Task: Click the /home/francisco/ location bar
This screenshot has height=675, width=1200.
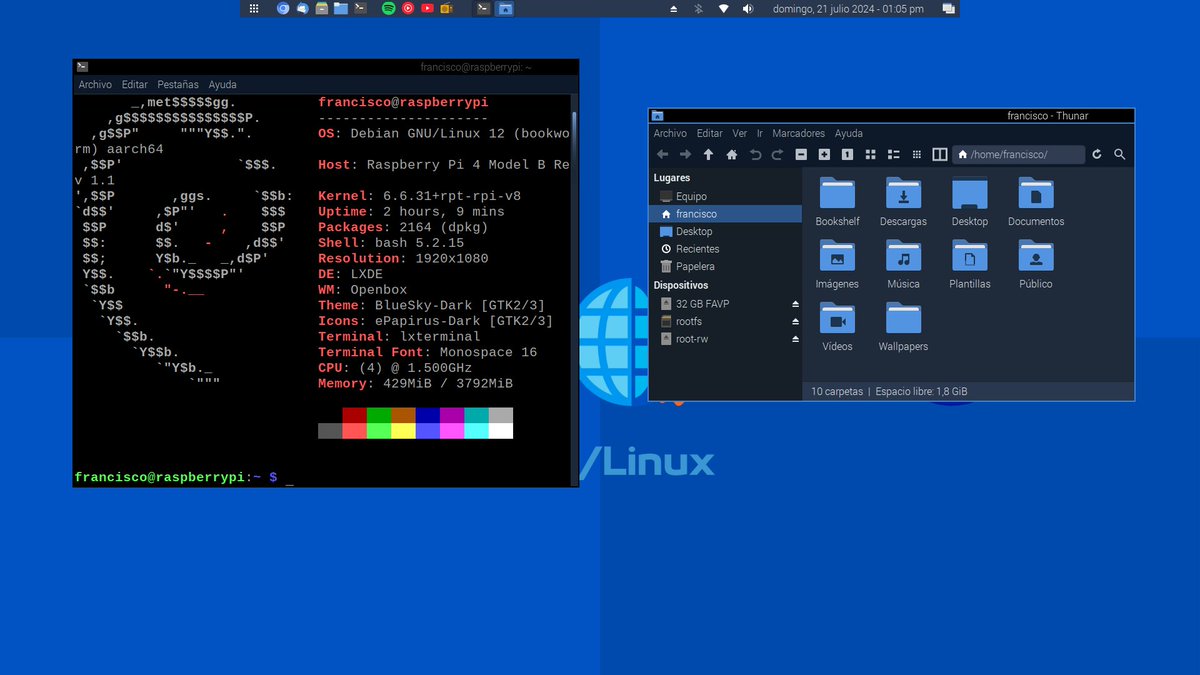Action: [x=1019, y=155]
